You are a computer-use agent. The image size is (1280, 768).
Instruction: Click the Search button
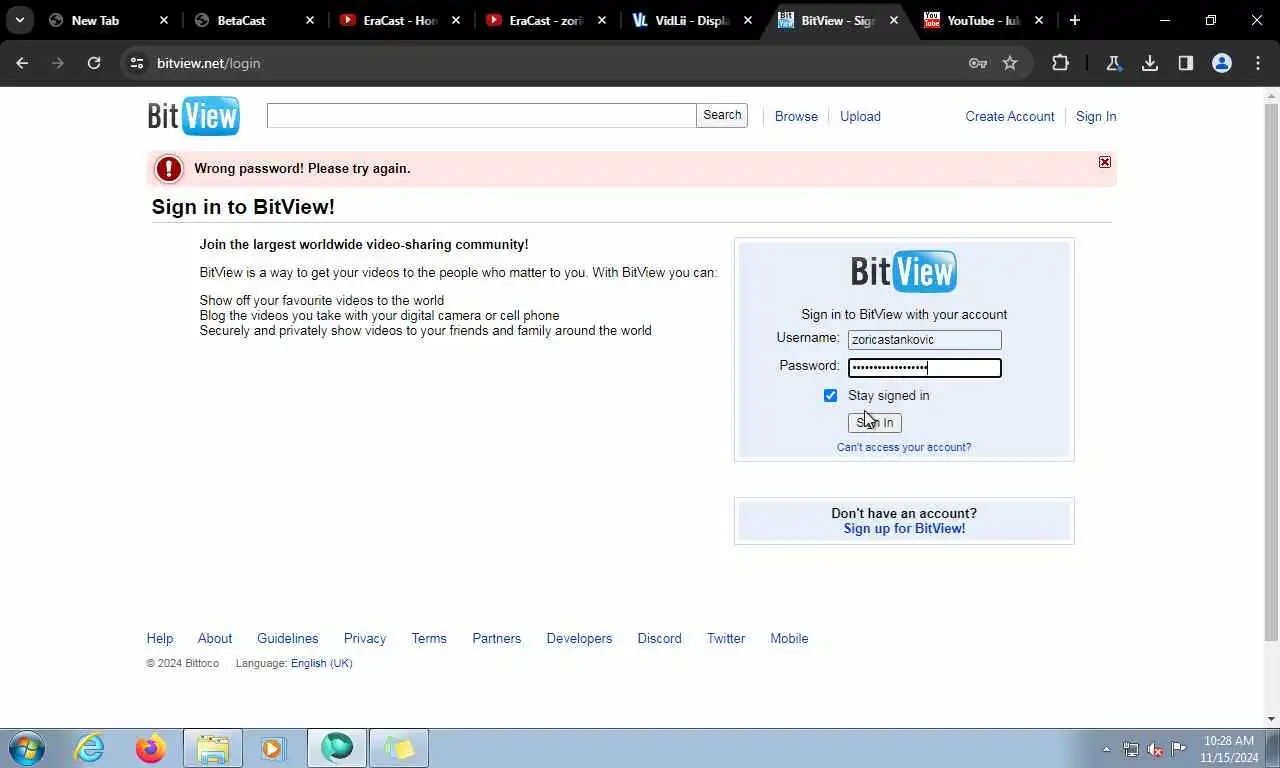pos(722,115)
